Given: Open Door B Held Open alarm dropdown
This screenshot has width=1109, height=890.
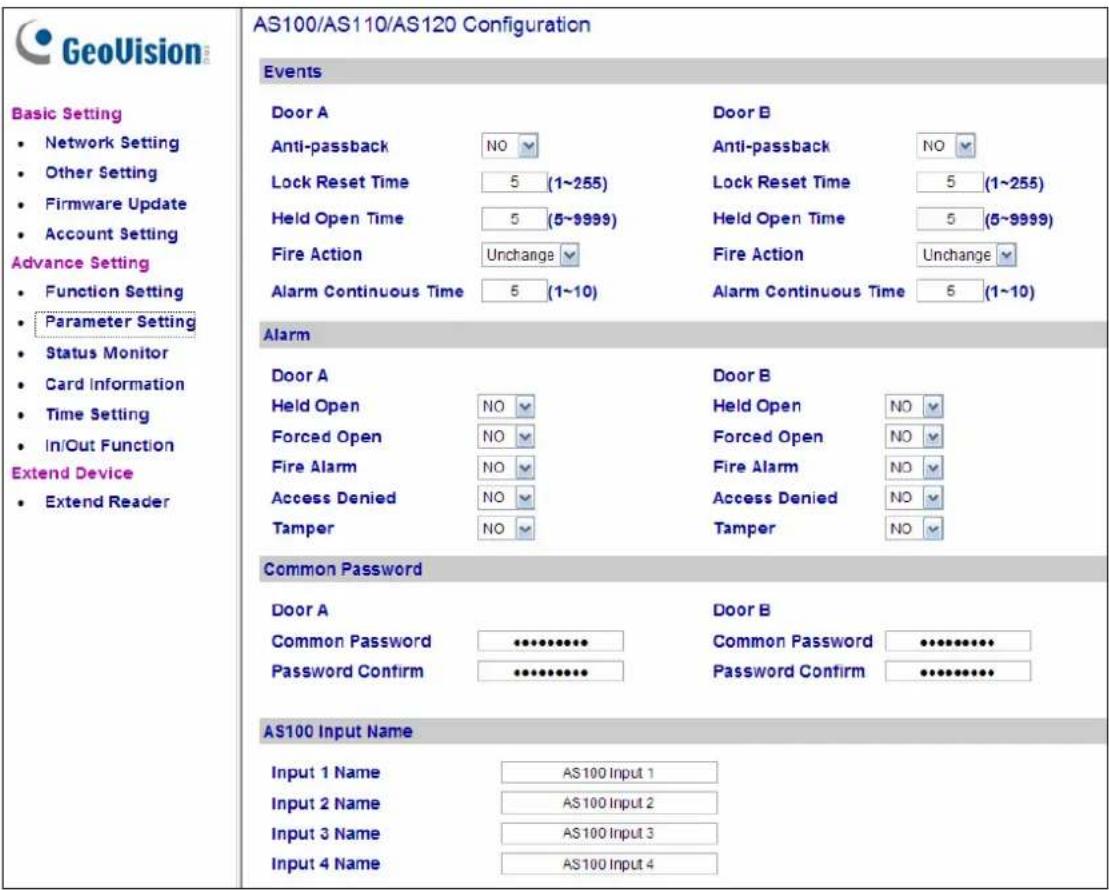Looking at the screenshot, I should coord(914,407).
